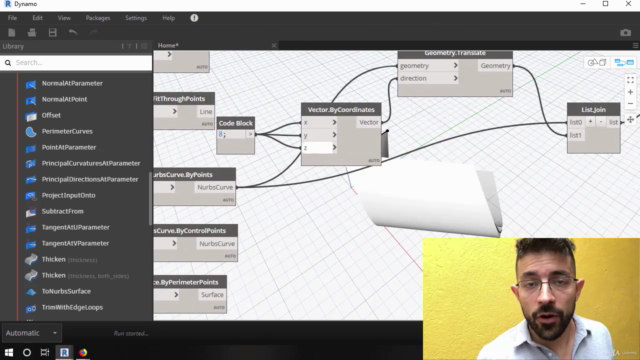640x360 pixels.
Task: Remove an input with List.Join minus button
Action: pyautogui.click(x=601, y=122)
